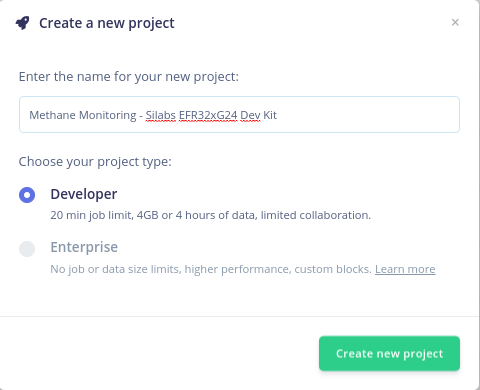Viewport: 480px width, 390px height.
Task: Click the 20 min job limit description text
Action: click(x=210, y=215)
